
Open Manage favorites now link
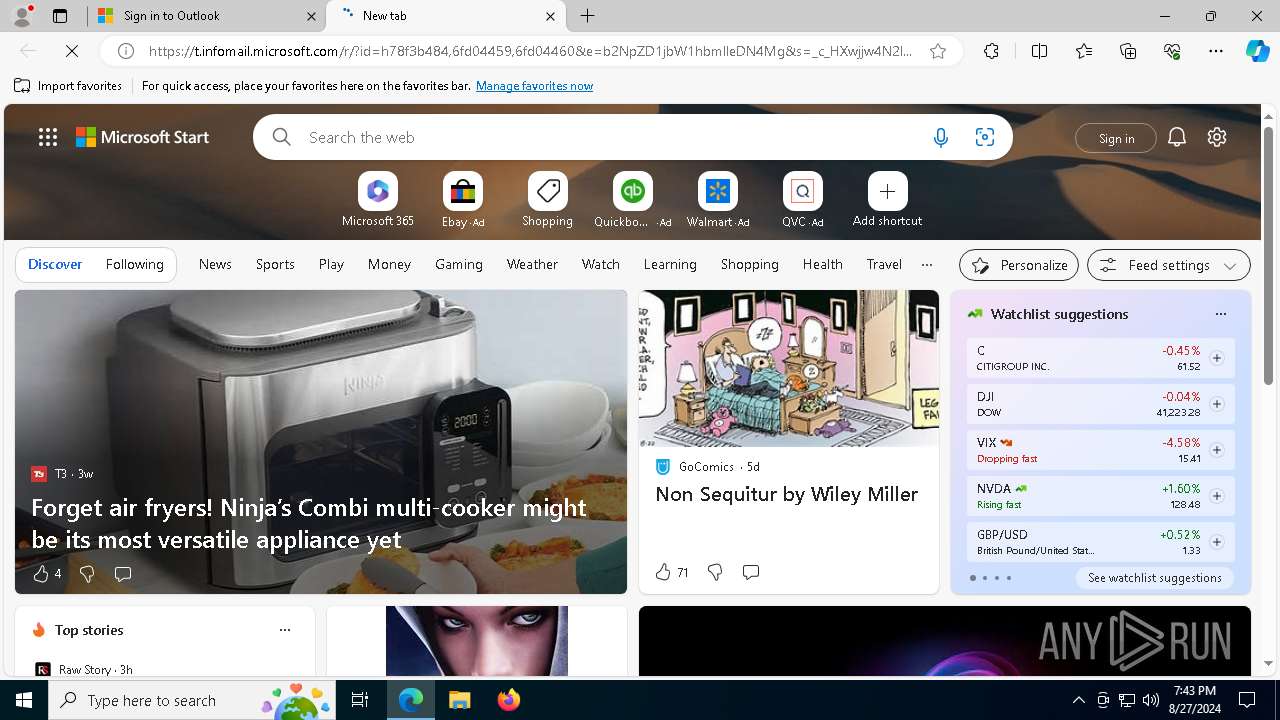[534, 86]
